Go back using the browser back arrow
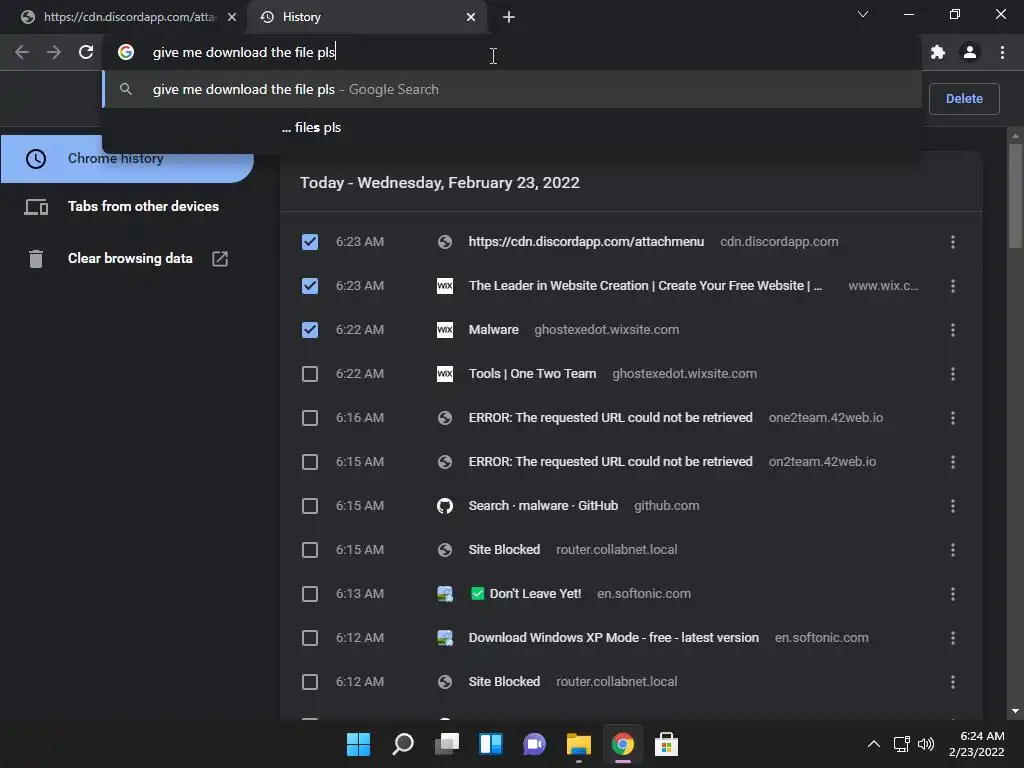Image resolution: width=1024 pixels, height=768 pixels. click(x=22, y=52)
